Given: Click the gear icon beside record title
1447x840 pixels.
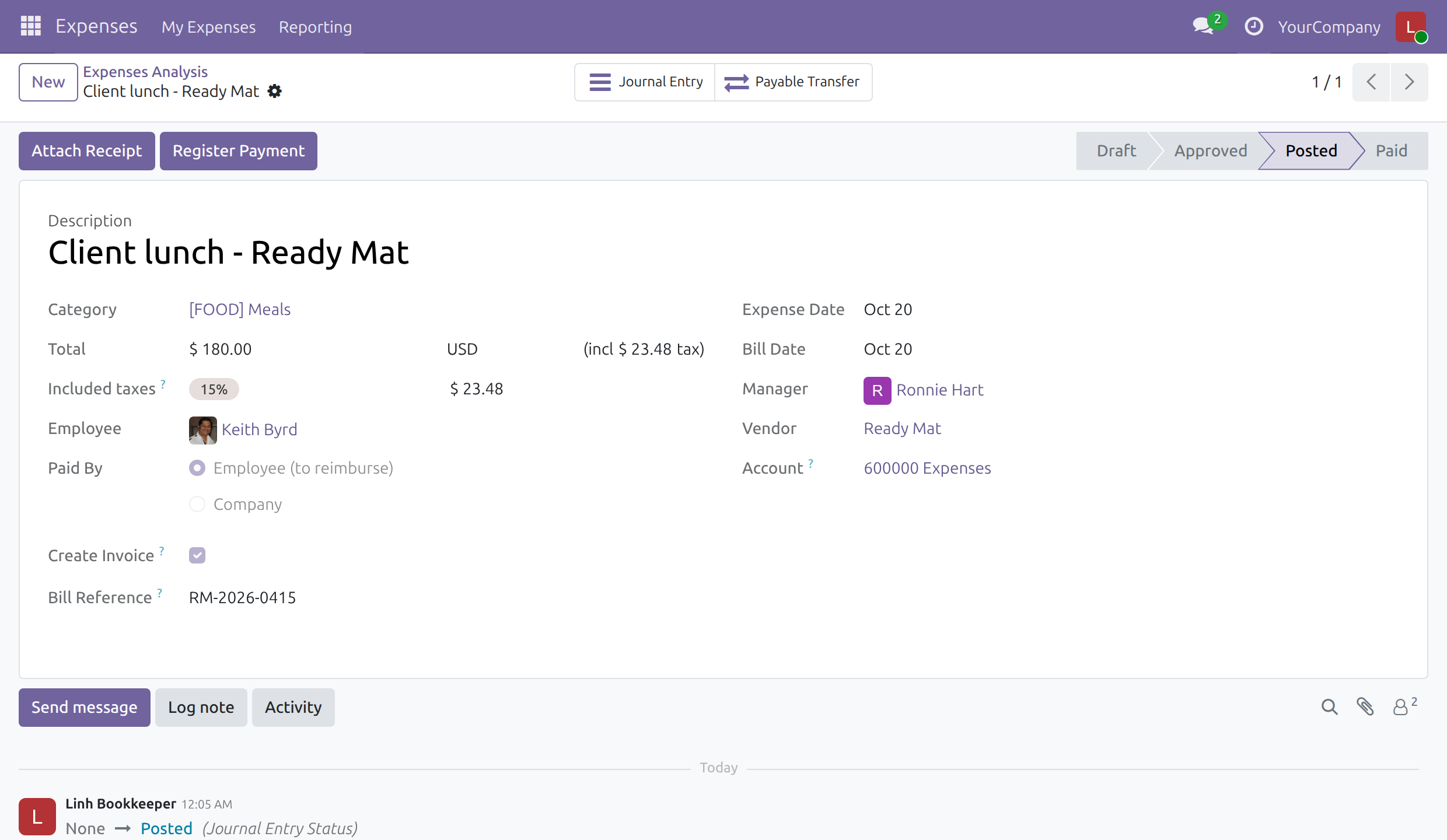Looking at the screenshot, I should click(x=274, y=91).
